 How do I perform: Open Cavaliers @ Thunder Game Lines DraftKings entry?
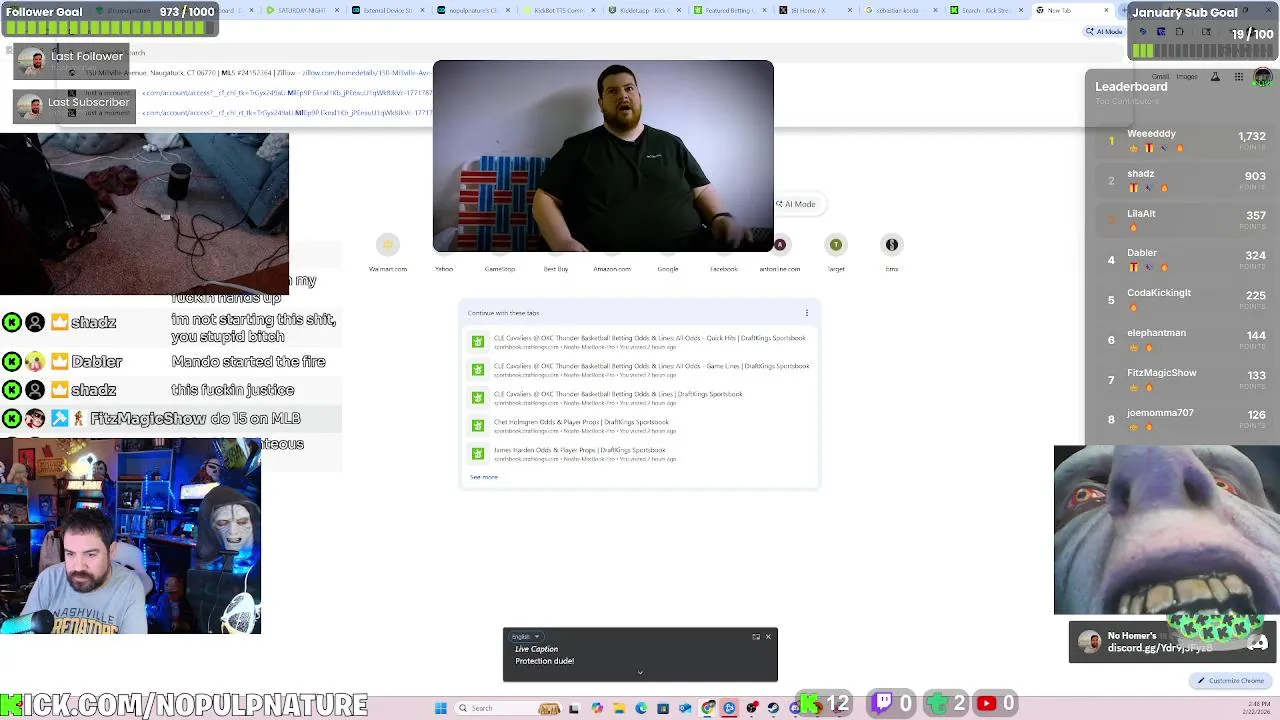[x=640, y=370]
